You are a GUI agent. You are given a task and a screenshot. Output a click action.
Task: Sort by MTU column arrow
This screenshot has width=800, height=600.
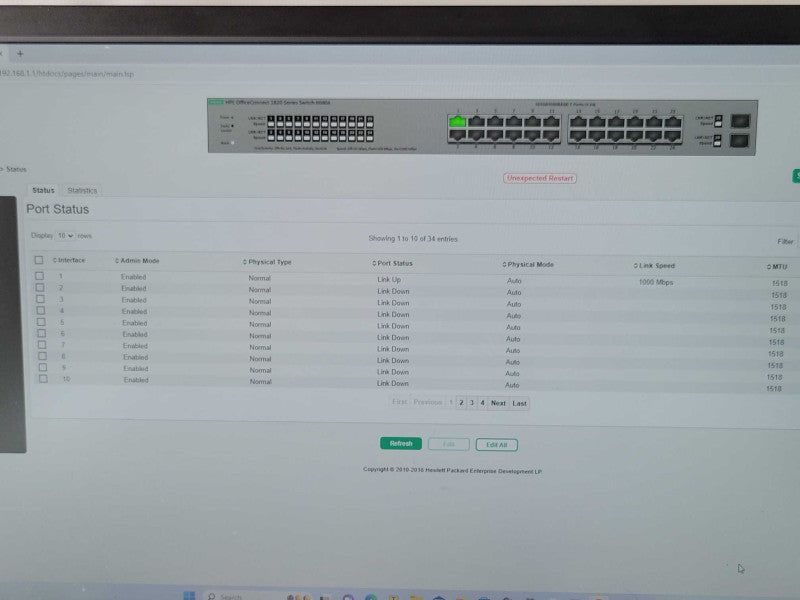(x=769, y=267)
